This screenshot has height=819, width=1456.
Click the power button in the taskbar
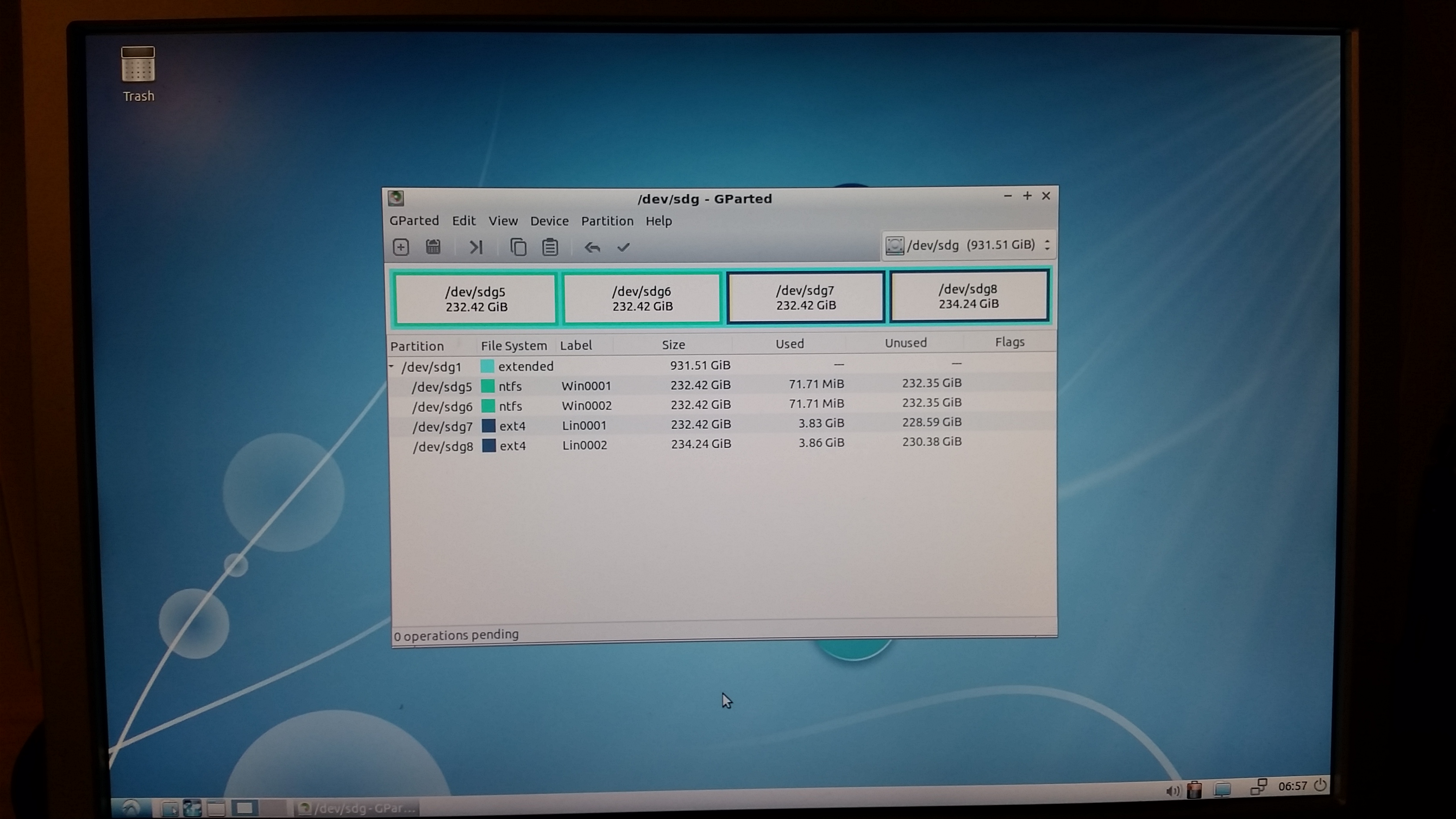click(x=1320, y=785)
